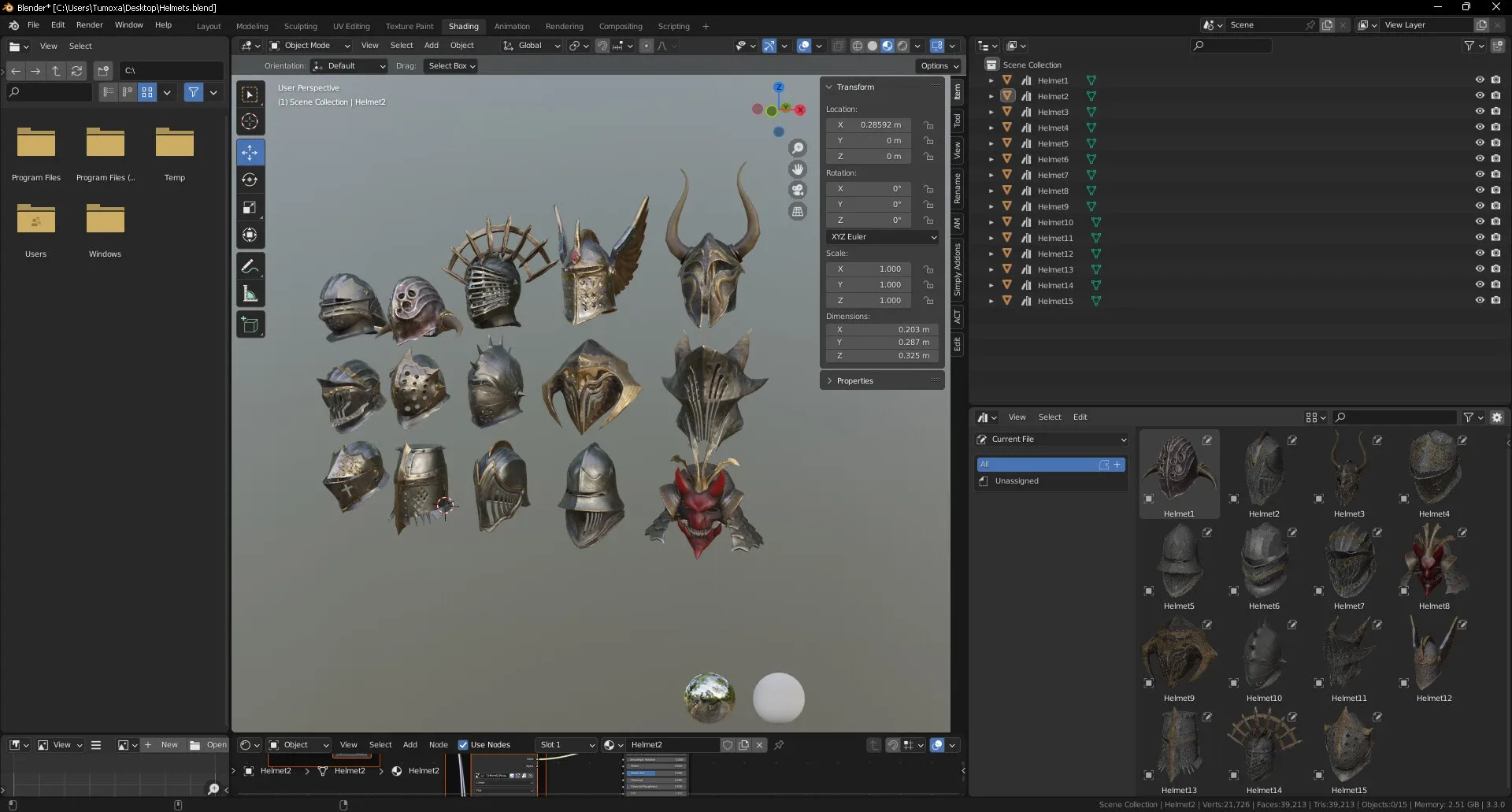Toggle render visibility camera for Helmet10
Image resolution: width=1512 pixels, height=812 pixels.
click(1495, 222)
